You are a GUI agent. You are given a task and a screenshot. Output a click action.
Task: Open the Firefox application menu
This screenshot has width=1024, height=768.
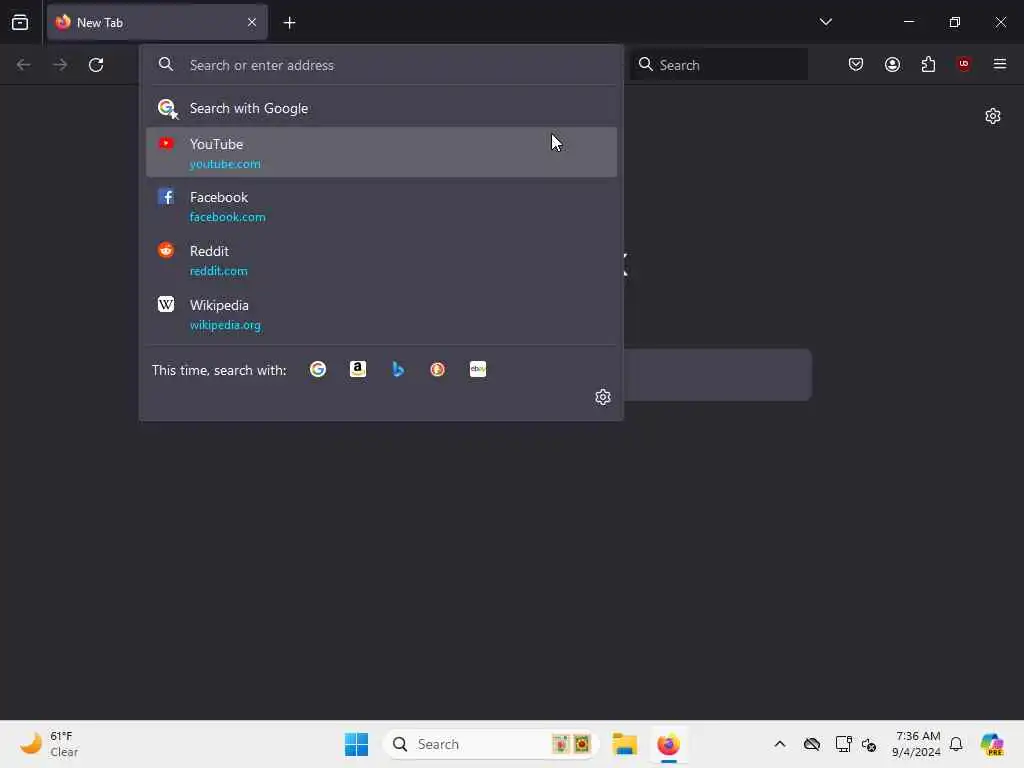click(999, 64)
